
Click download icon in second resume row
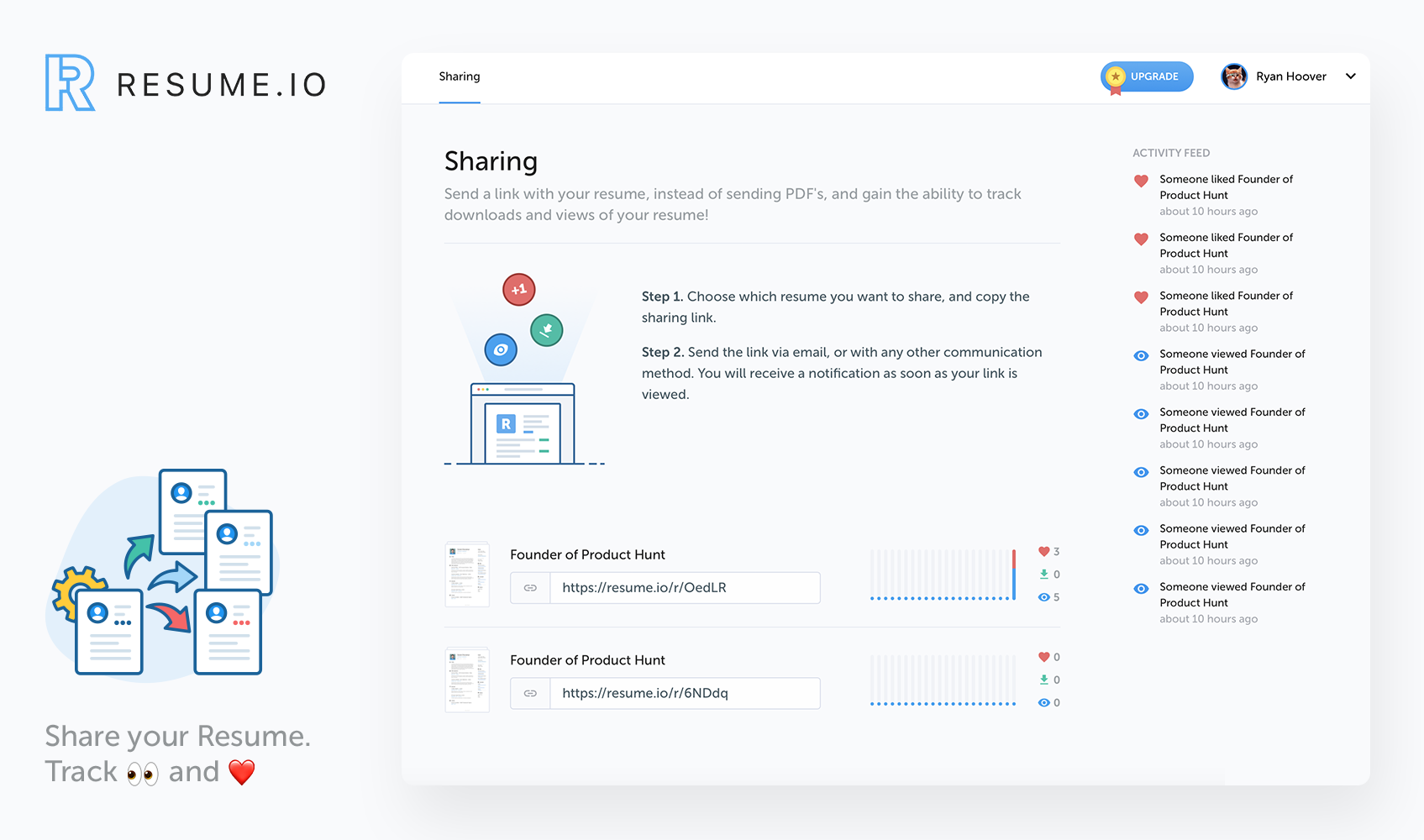[x=1043, y=680]
